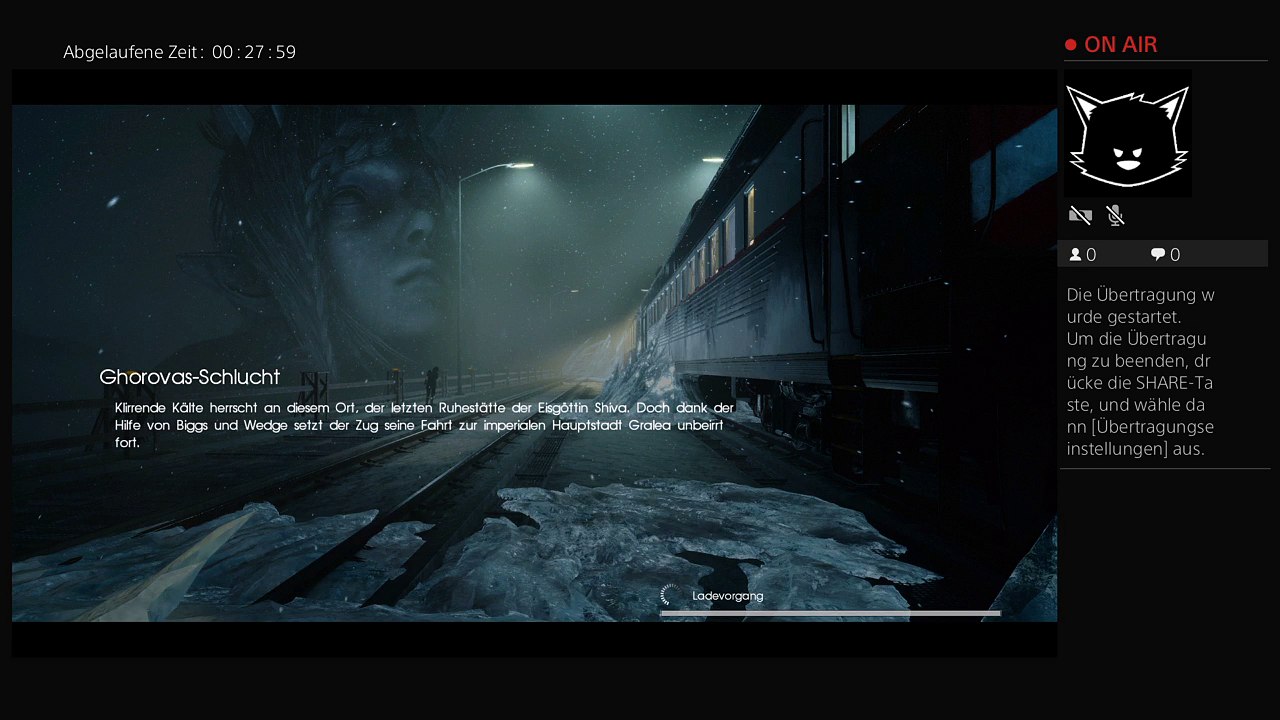Screen dimensions: 1280x720
Task: Click the Ghorovas-Schlucht location title
Action: pyautogui.click(x=189, y=377)
